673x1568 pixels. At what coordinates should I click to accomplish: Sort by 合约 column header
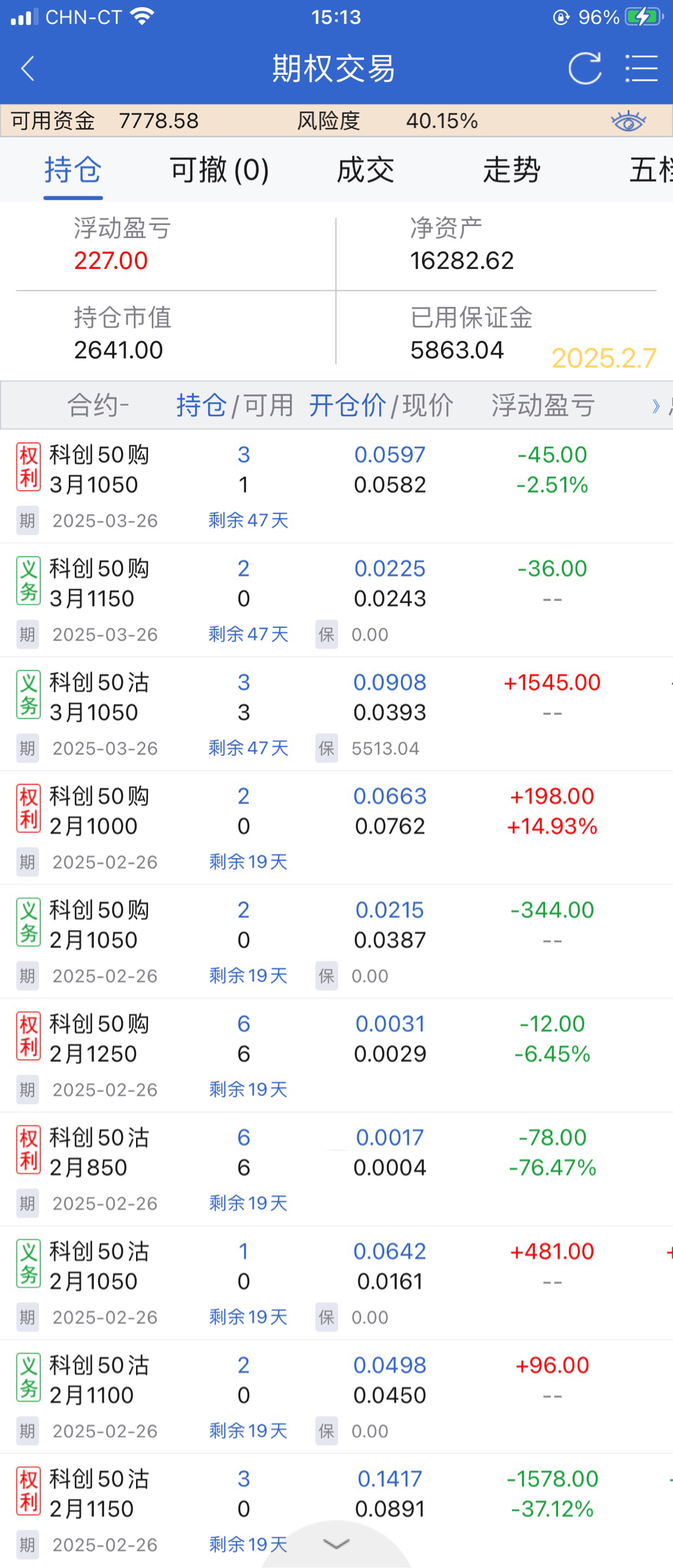pyautogui.click(x=98, y=405)
